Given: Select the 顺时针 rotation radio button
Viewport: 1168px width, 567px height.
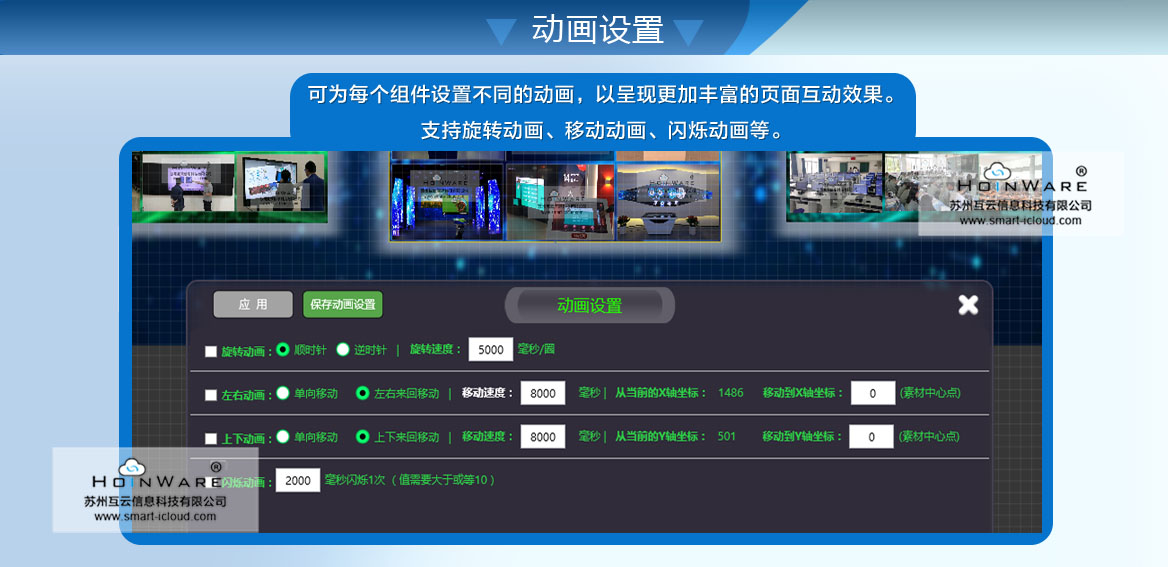Looking at the screenshot, I should click(x=283, y=350).
